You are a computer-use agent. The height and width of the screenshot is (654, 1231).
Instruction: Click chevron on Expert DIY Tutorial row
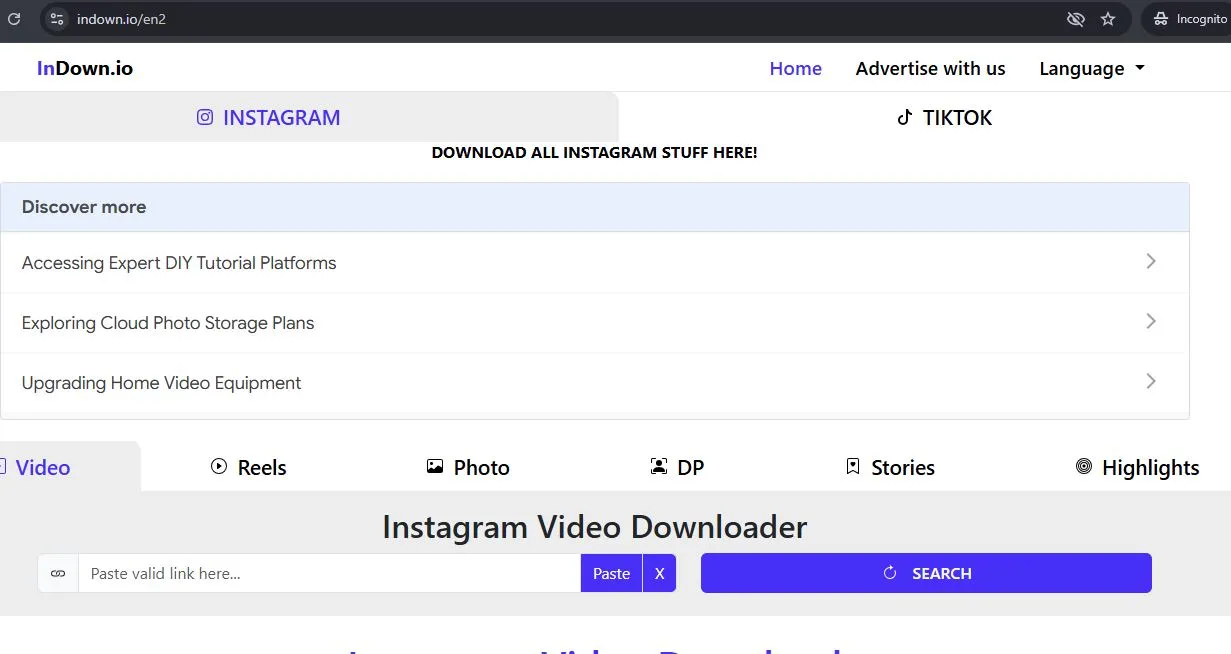(1151, 261)
